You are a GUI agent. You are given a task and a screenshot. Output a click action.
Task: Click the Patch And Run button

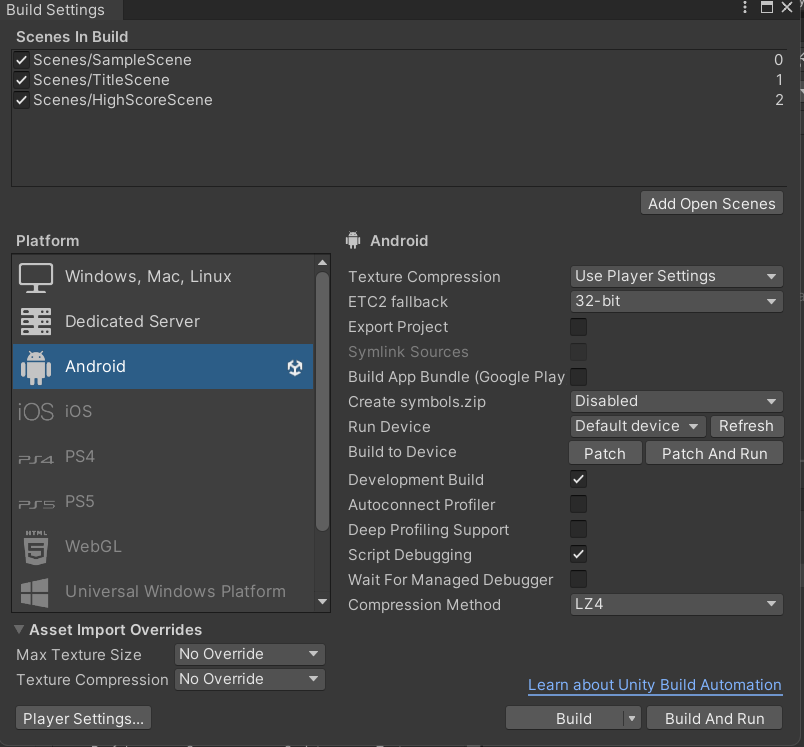coord(714,454)
